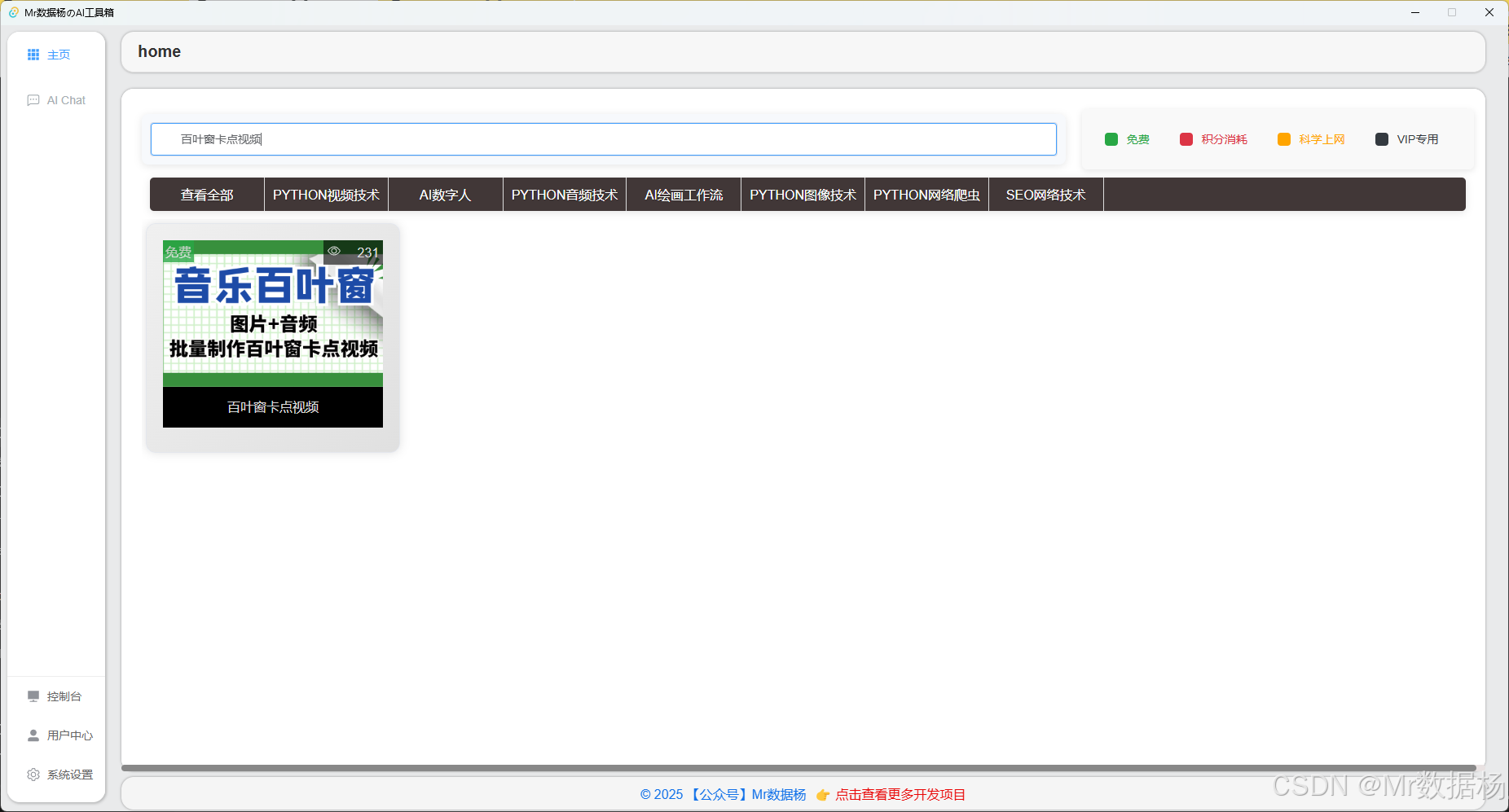
Task: Select the PYTHON视频技术 category tab
Action: pyautogui.click(x=326, y=195)
